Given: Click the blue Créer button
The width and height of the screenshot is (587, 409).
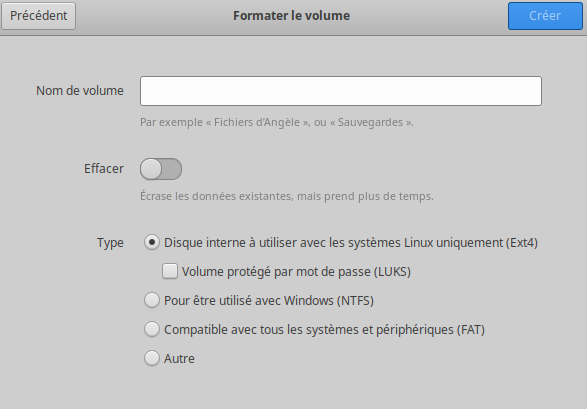Looking at the screenshot, I should coord(545,16).
